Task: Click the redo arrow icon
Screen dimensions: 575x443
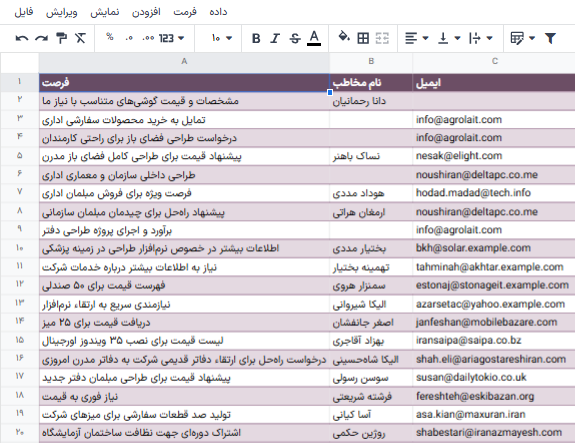Action: tap(41, 38)
